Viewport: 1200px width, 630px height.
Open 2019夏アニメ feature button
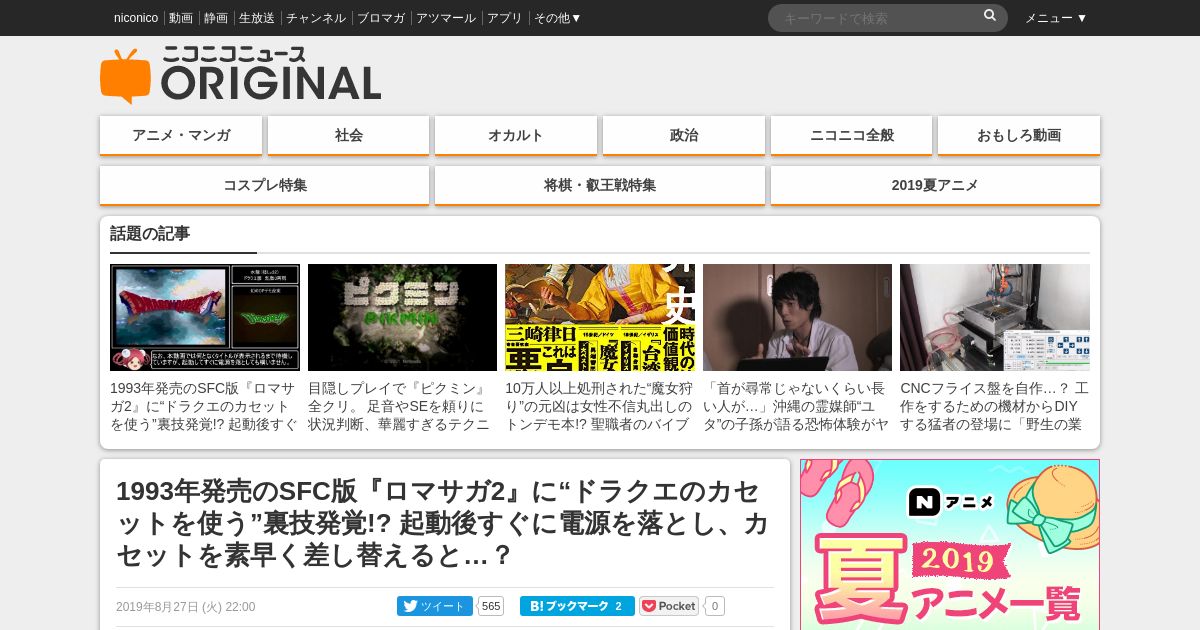coord(935,185)
